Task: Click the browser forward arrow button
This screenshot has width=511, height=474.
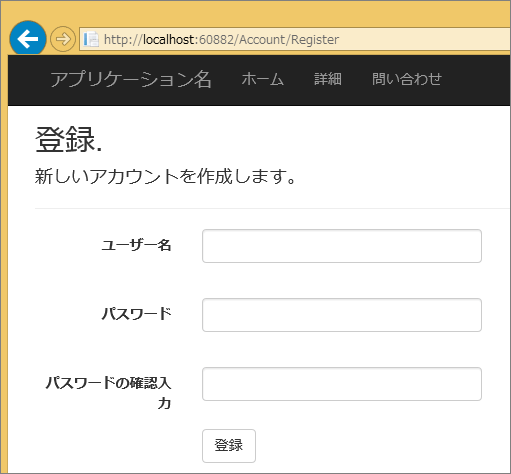Action: click(63, 39)
